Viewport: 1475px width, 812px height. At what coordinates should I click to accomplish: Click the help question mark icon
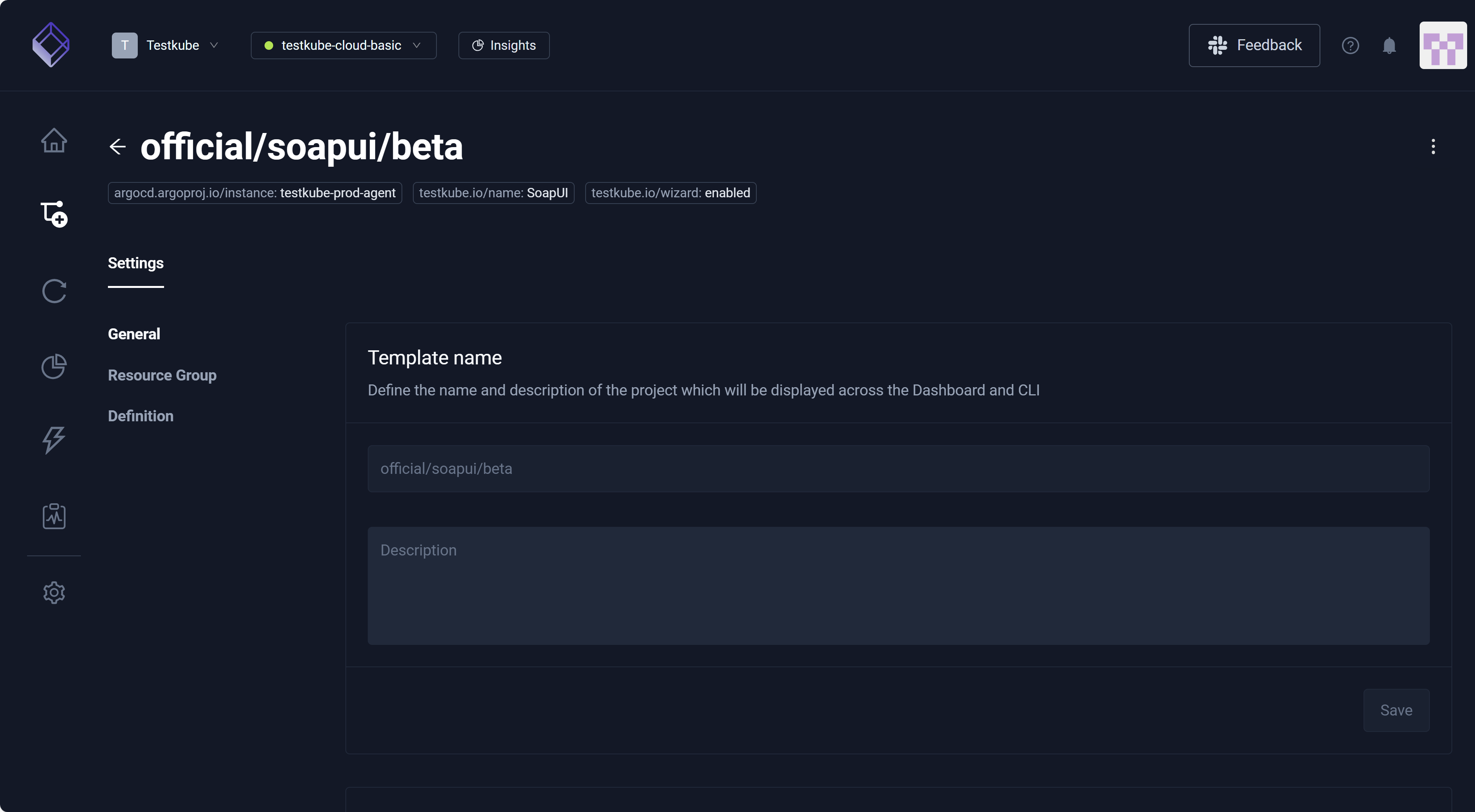coord(1350,45)
